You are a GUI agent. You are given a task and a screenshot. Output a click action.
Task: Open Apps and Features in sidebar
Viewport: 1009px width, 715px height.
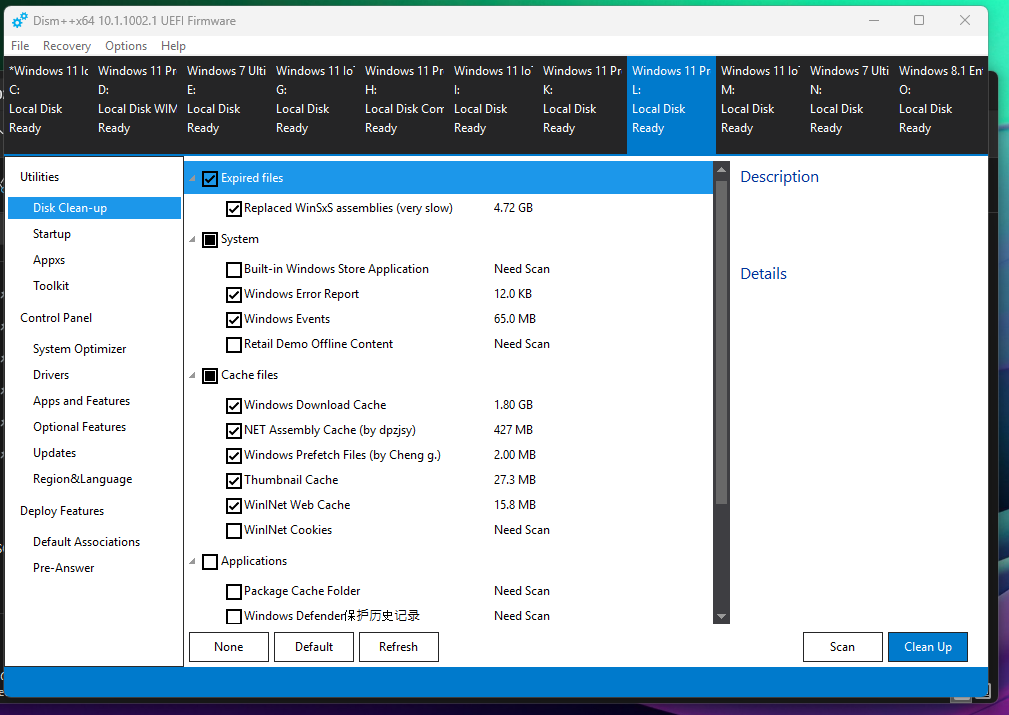point(82,401)
